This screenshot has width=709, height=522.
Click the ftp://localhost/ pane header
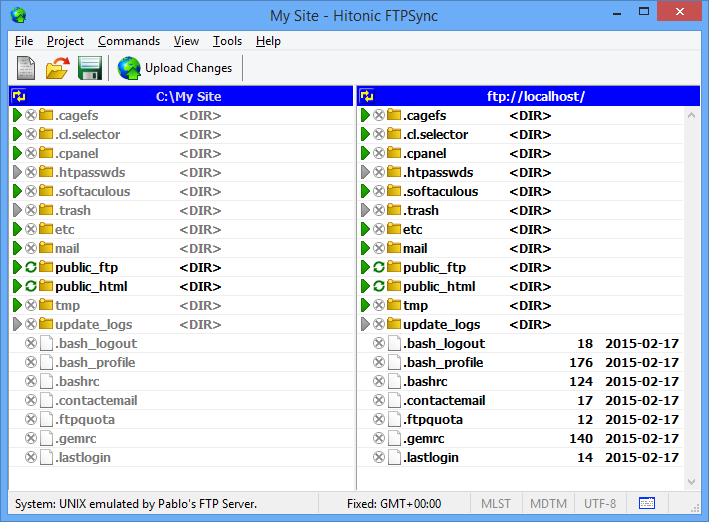point(529,96)
